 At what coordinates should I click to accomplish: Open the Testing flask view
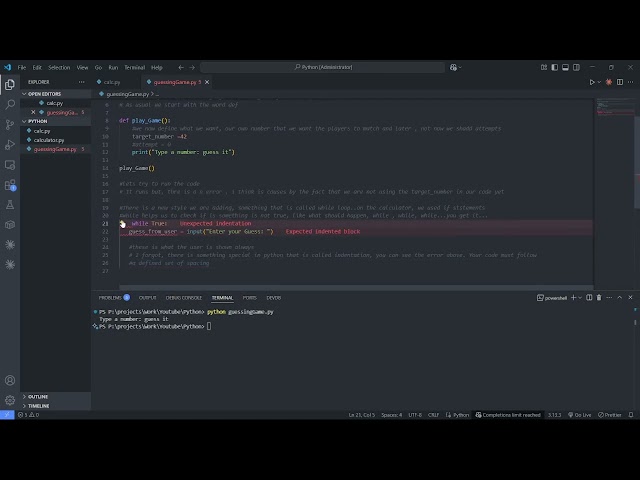(x=10, y=205)
